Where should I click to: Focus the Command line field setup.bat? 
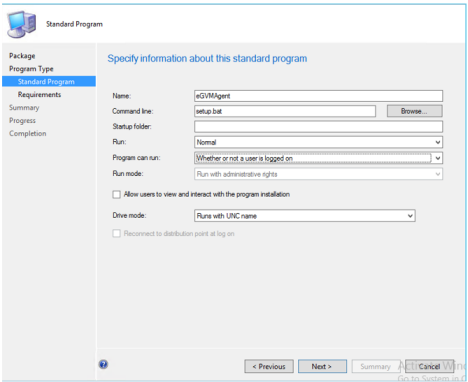click(x=285, y=111)
